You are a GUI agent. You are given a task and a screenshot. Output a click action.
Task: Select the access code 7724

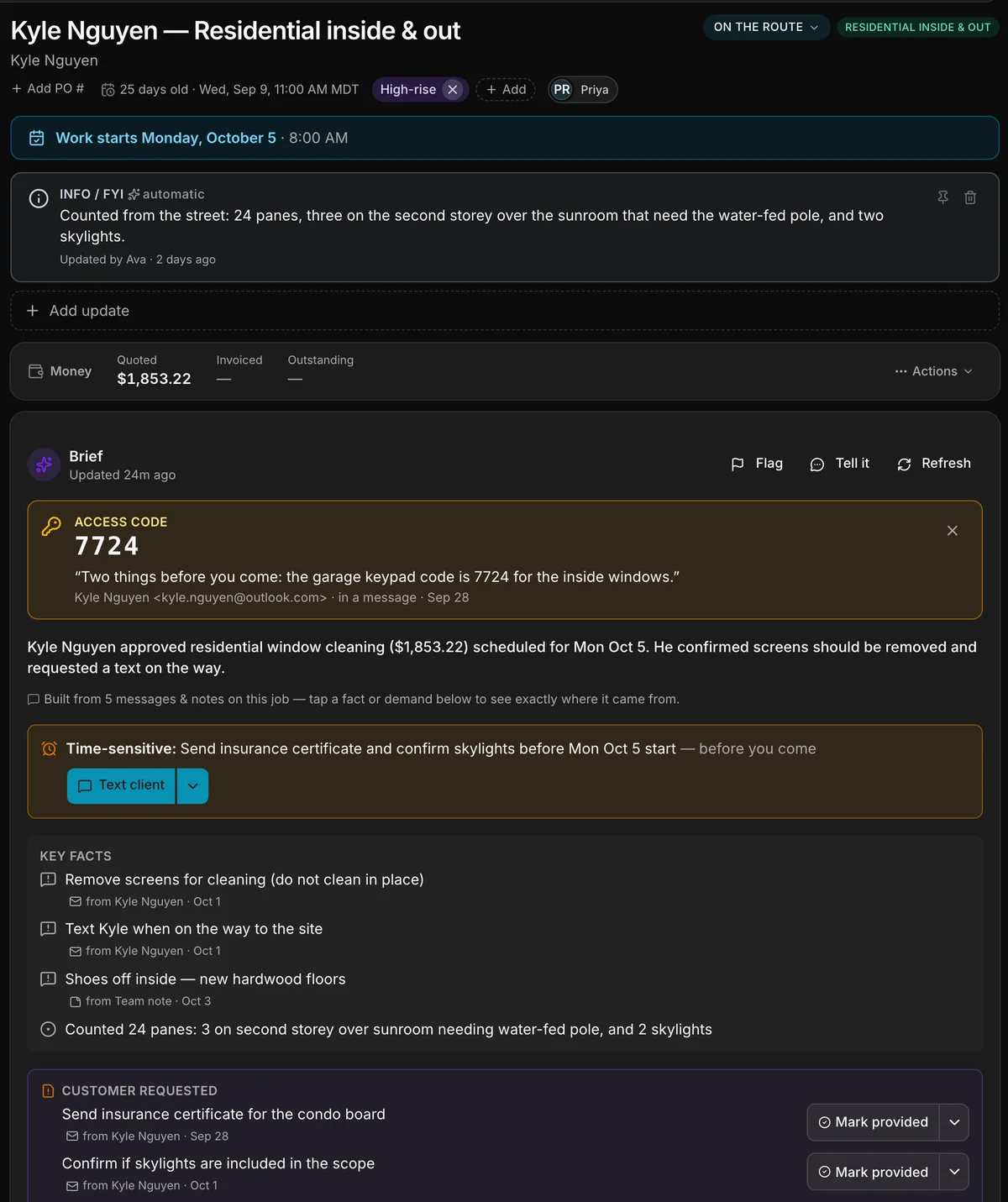click(x=107, y=546)
